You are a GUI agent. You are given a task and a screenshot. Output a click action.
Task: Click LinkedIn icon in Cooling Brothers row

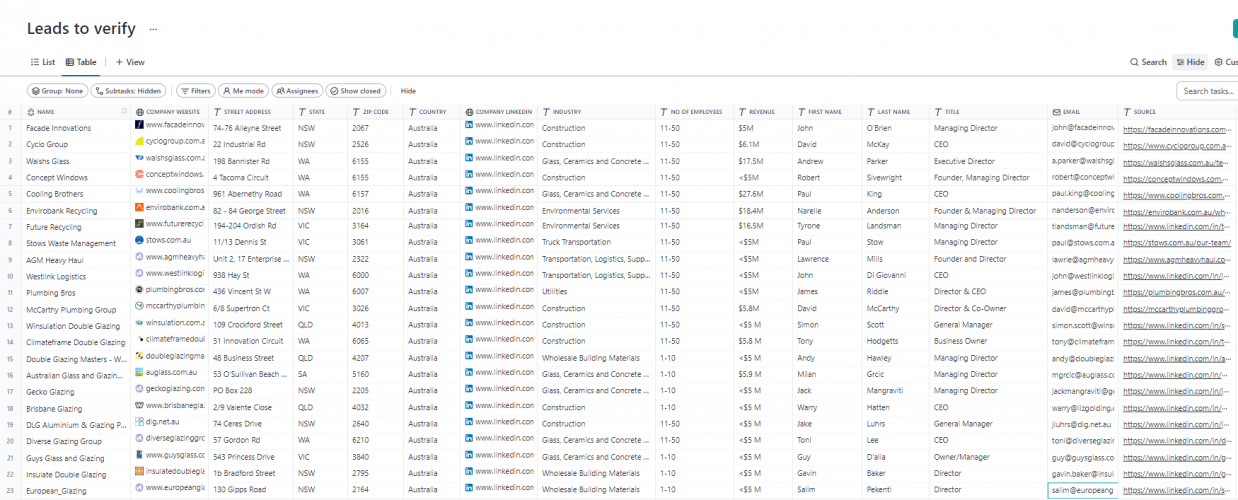click(469, 193)
